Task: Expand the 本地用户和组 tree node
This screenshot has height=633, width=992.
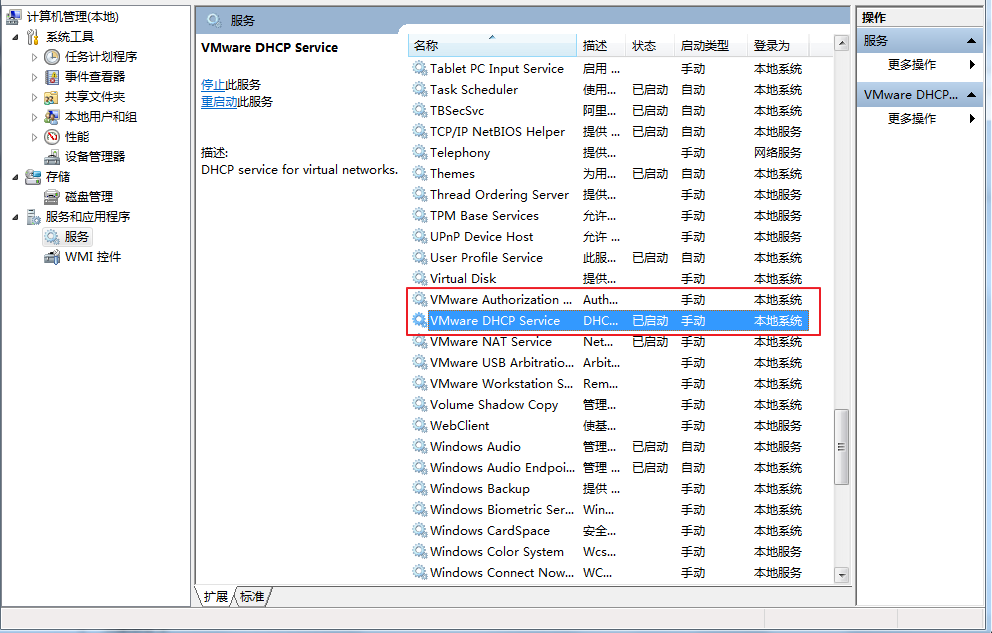Action: click(x=34, y=117)
